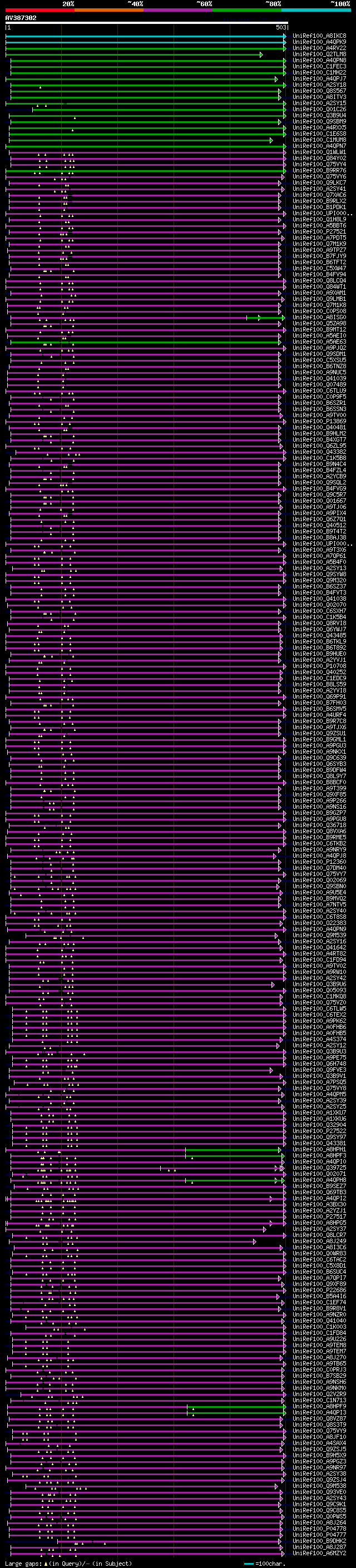This screenshot has height=1568, width=356.
Task: Click the UniRef100_Q8VZ87 label
Action: coord(319,1419)
